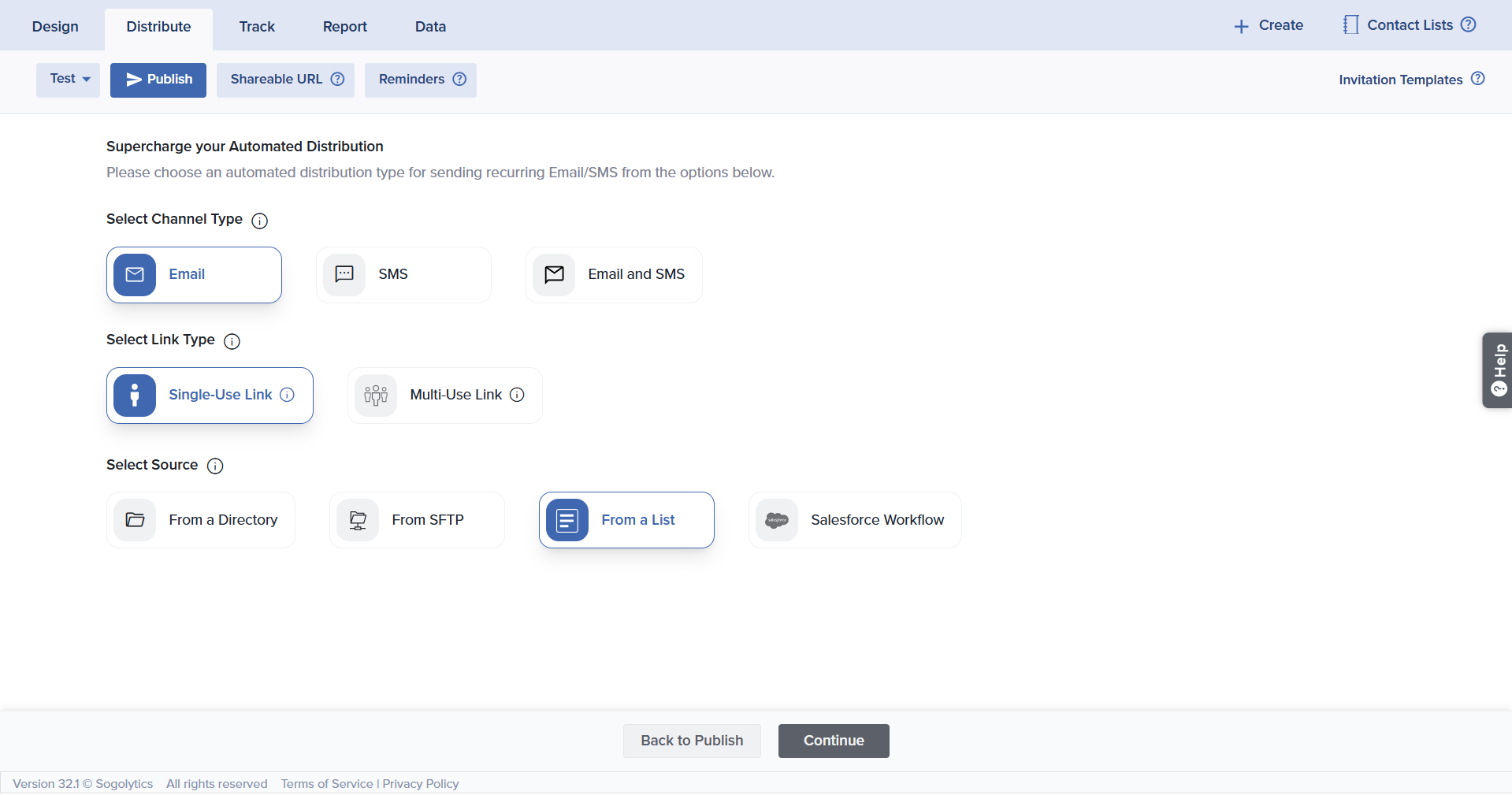The height and width of the screenshot is (795, 1512).
Task: Select the SMS channel type
Action: click(403, 275)
